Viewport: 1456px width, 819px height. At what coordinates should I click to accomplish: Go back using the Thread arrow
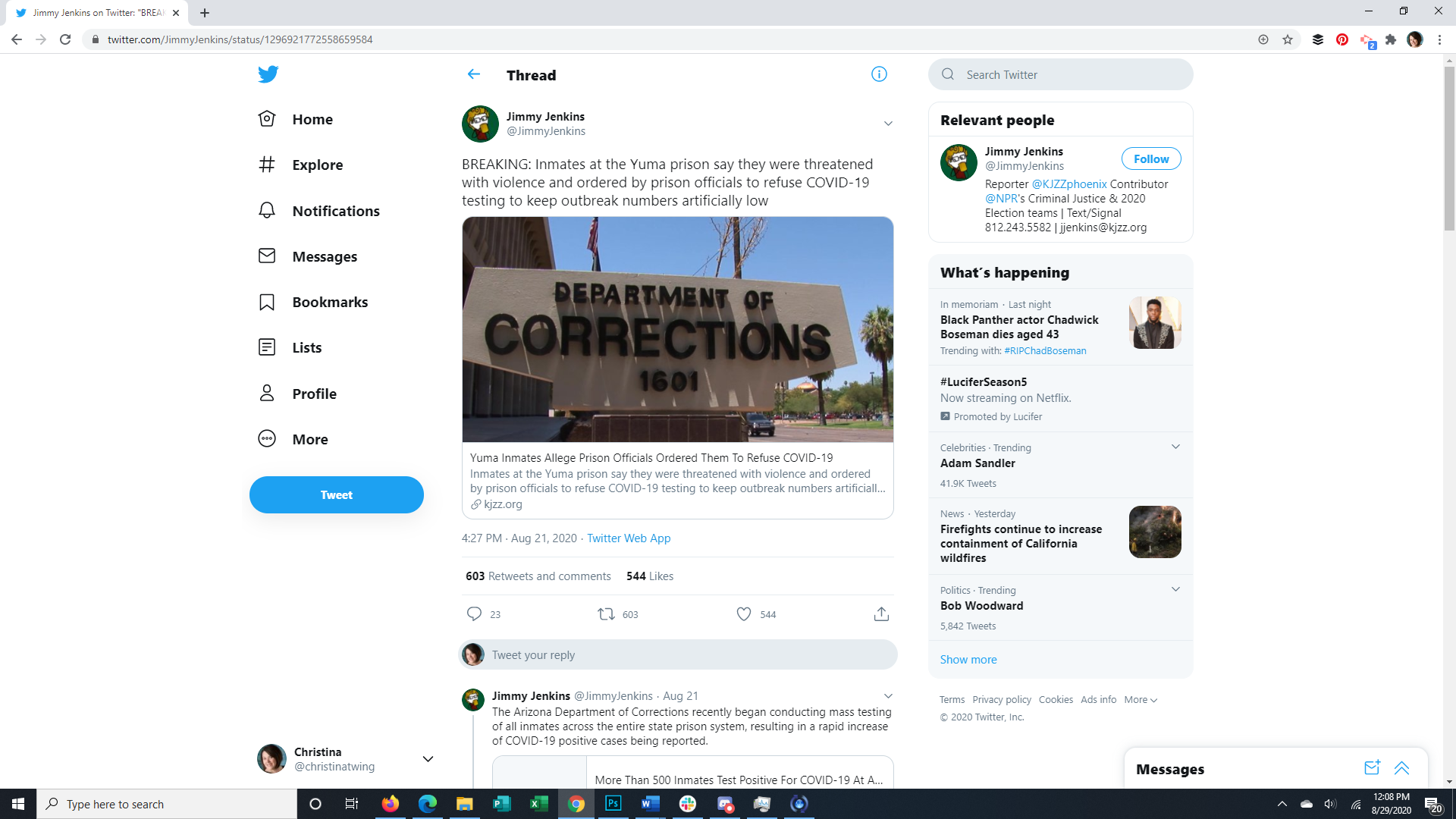click(x=474, y=74)
